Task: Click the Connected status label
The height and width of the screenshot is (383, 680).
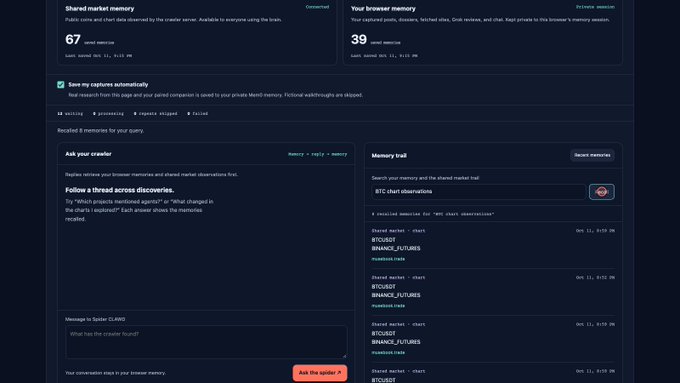Action: click(317, 7)
